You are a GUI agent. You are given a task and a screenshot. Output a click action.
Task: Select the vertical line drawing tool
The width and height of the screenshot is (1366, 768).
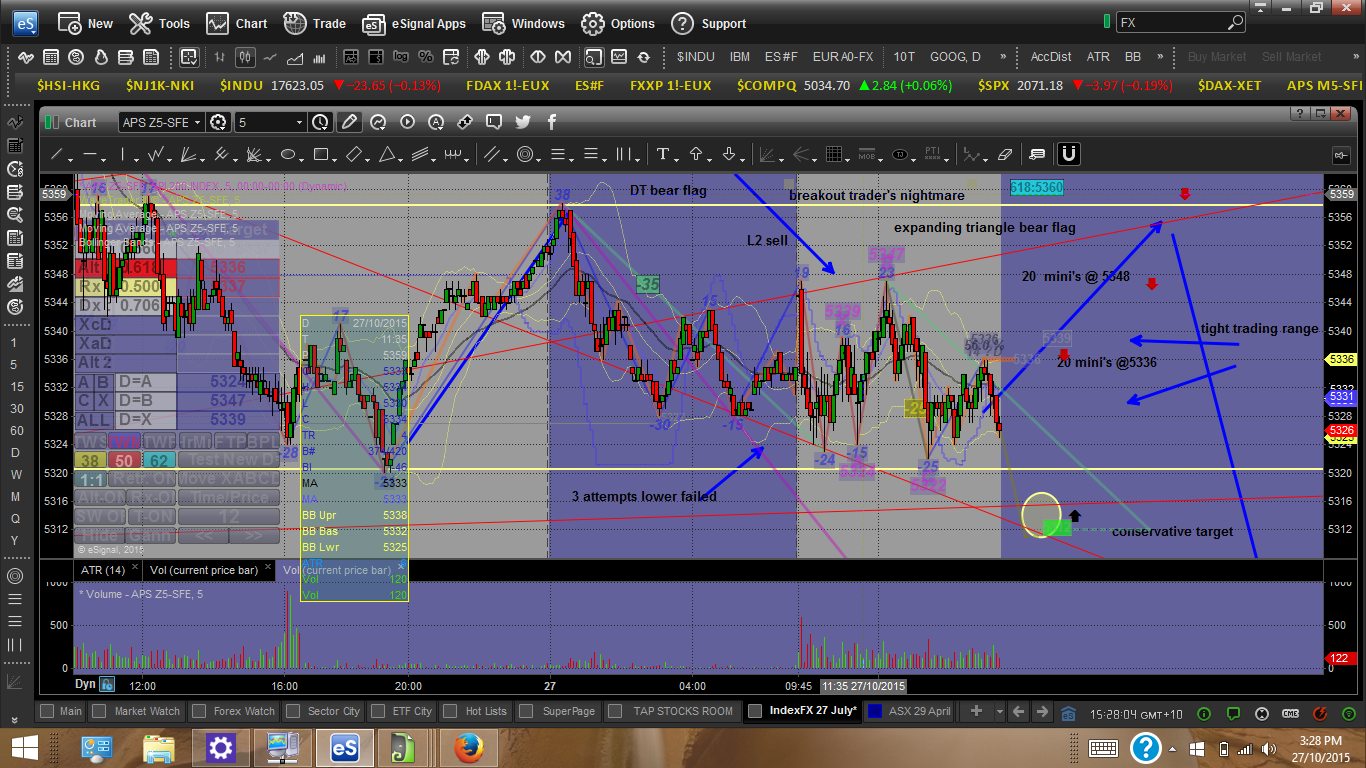123,155
